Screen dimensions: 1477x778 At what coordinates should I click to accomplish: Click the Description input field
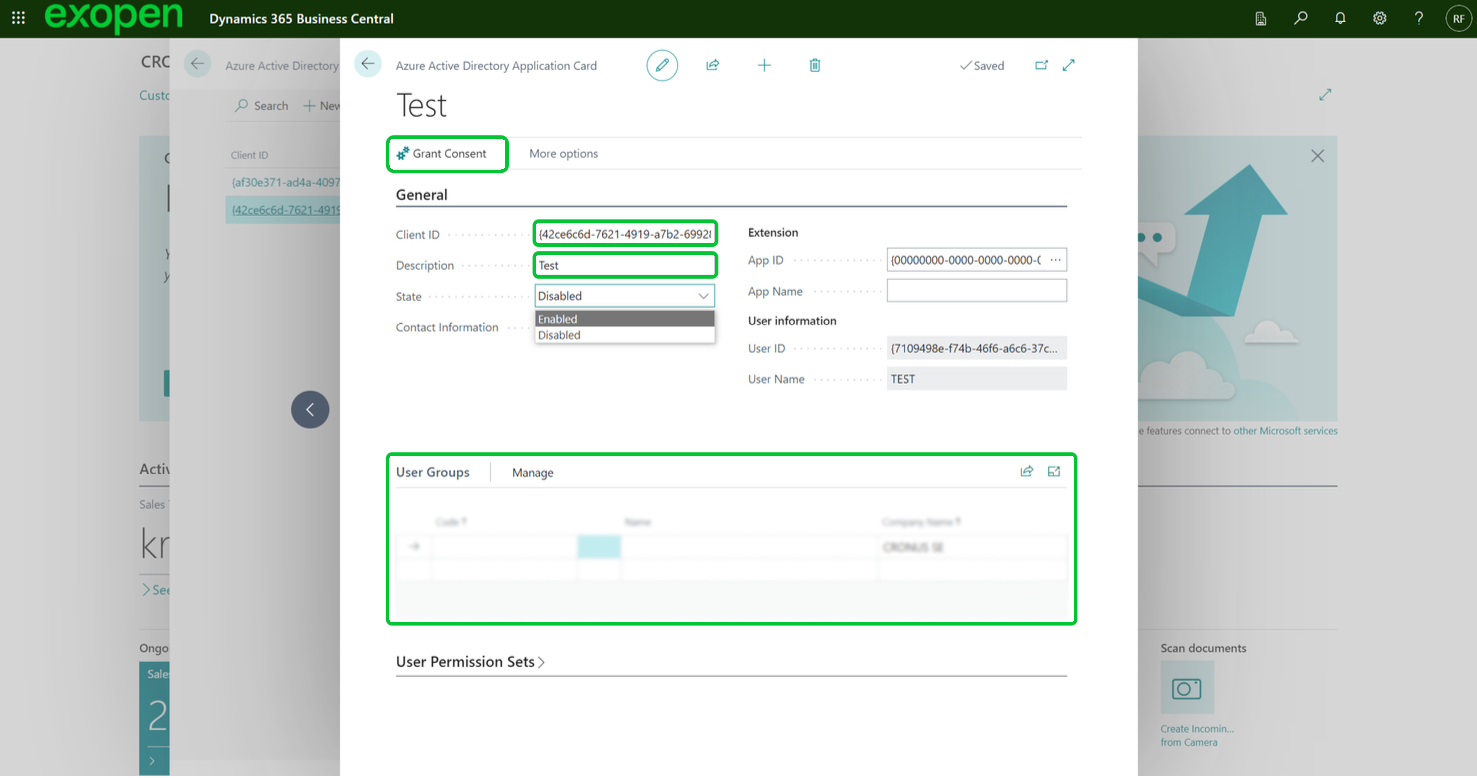point(625,266)
